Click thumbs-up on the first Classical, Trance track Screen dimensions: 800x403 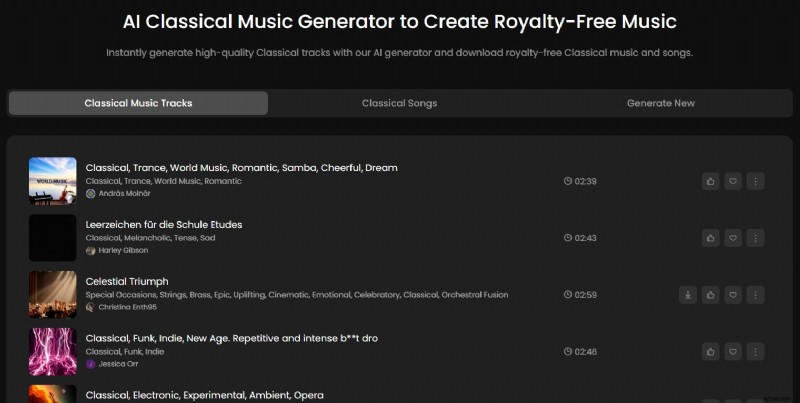tap(710, 181)
